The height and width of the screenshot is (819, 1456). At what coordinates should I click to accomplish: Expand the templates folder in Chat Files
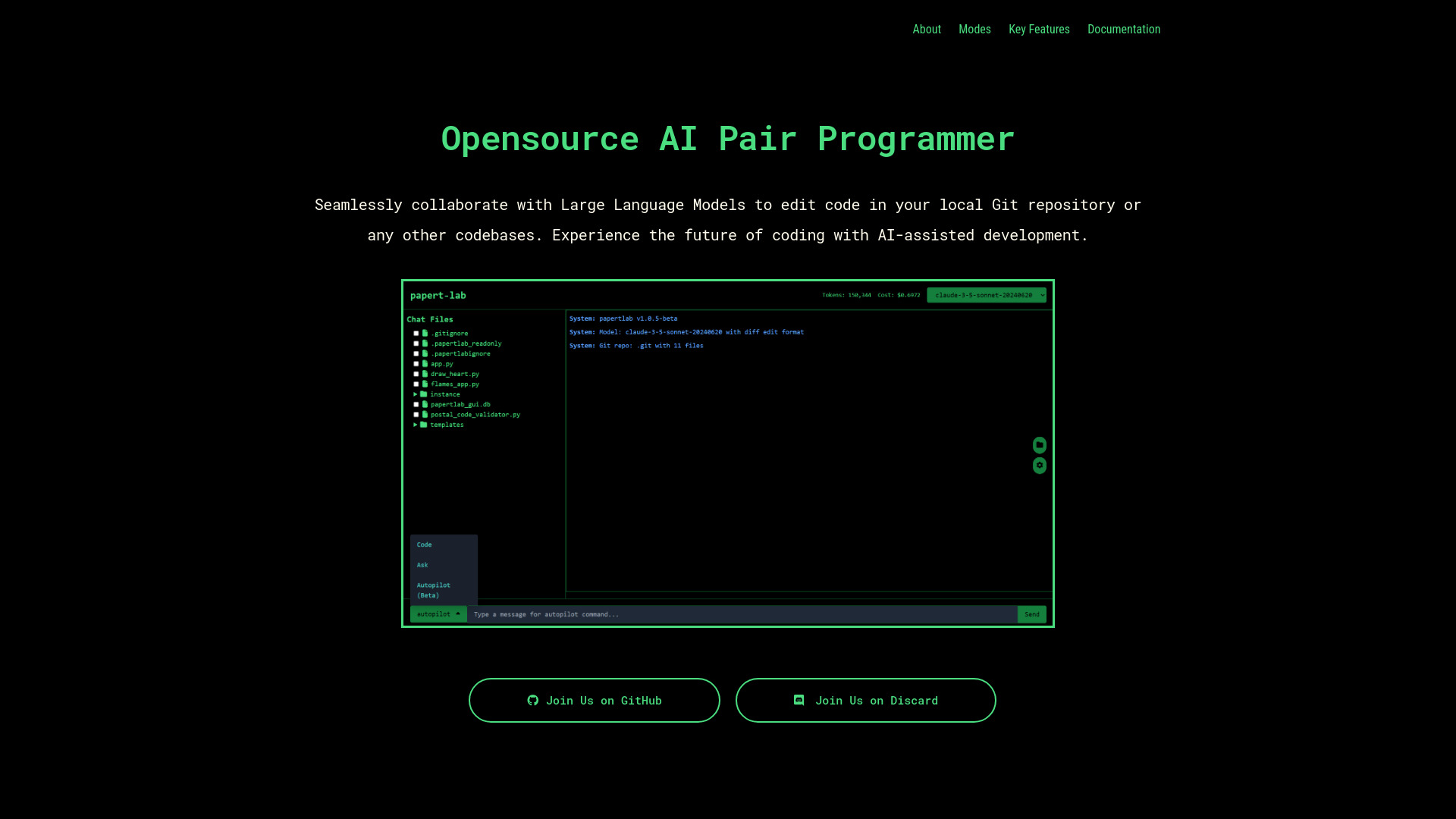click(416, 424)
